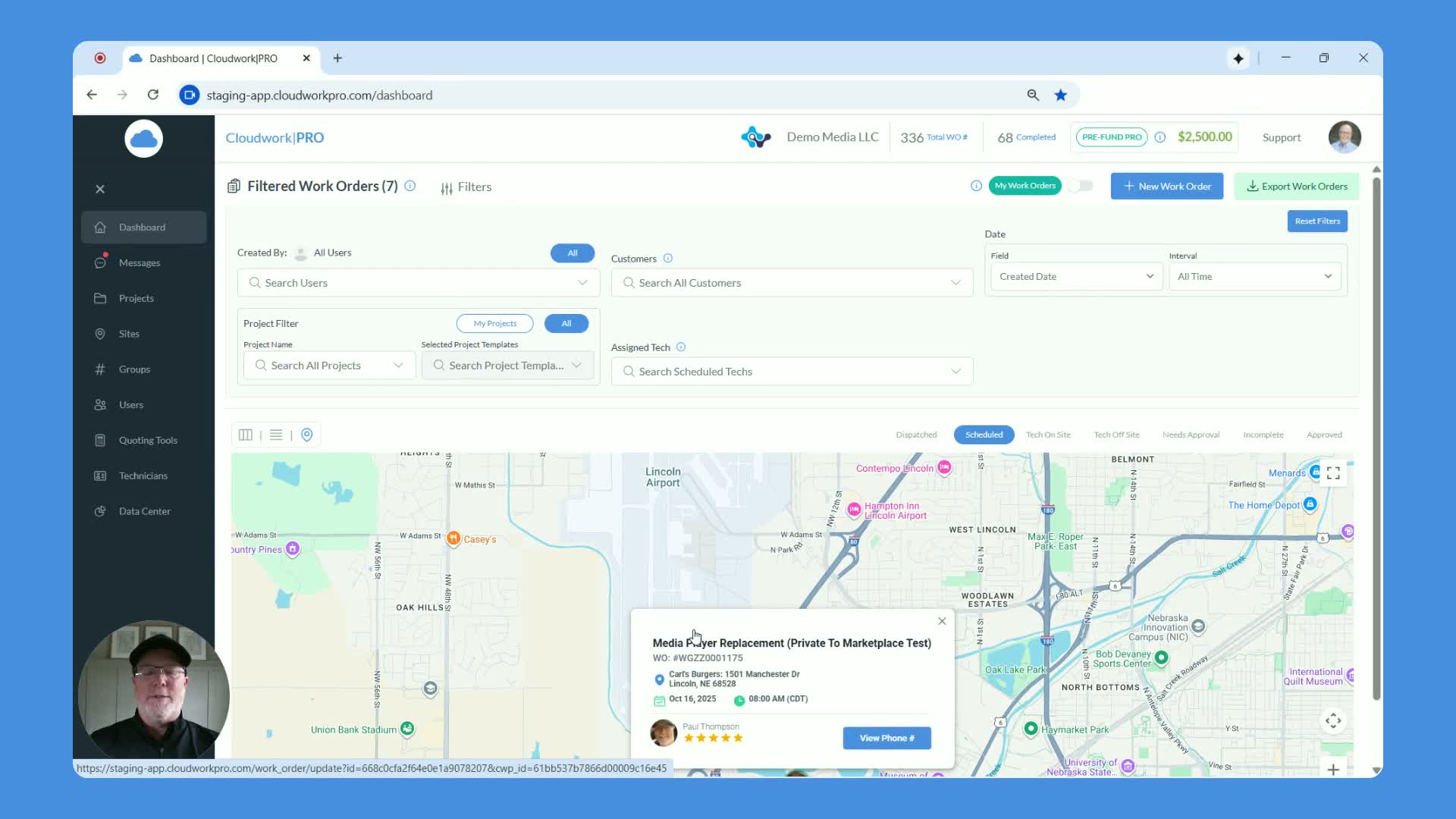1456x819 pixels.
Task: Select the Approved status tab
Action: tap(1324, 435)
